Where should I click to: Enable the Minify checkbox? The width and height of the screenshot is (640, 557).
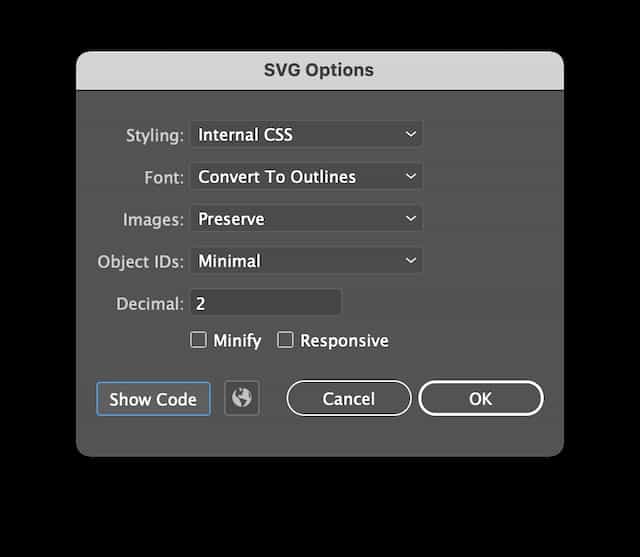[x=199, y=340]
